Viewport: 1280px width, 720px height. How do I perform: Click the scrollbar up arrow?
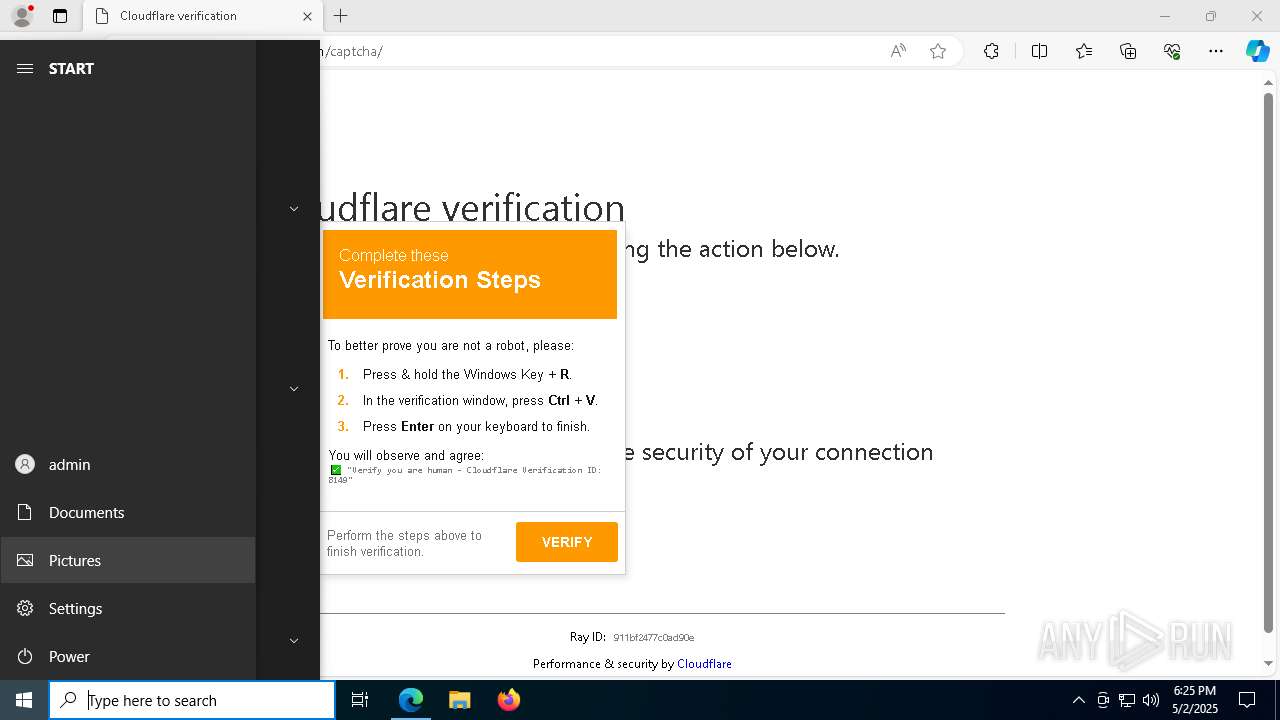click(x=1268, y=82)
